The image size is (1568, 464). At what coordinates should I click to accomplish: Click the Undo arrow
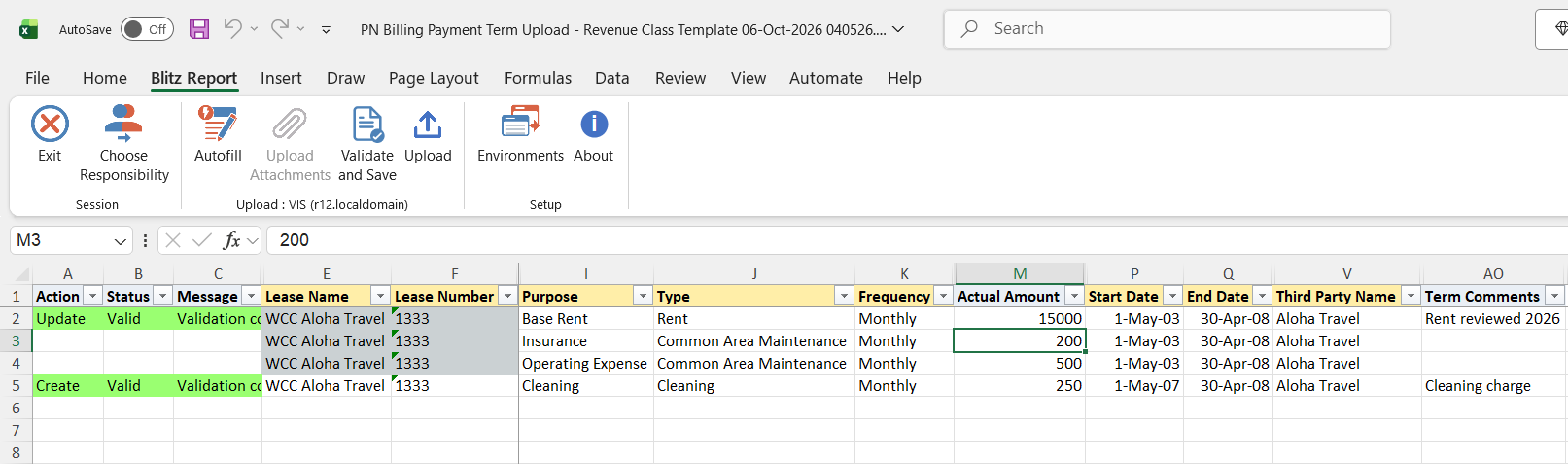point(232,29)
